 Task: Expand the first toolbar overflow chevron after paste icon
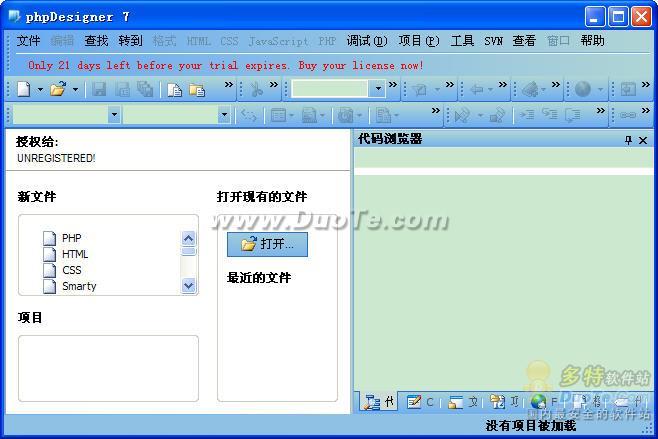(x=228, y=84)
